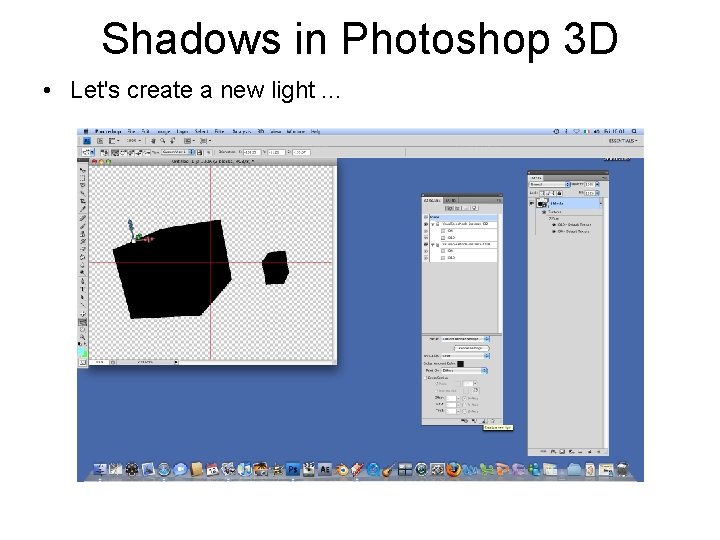Image resolution: width=720 pixels, height=540 pixels.
Task: Click the Create a new light icon
Action: pos(484,421)
